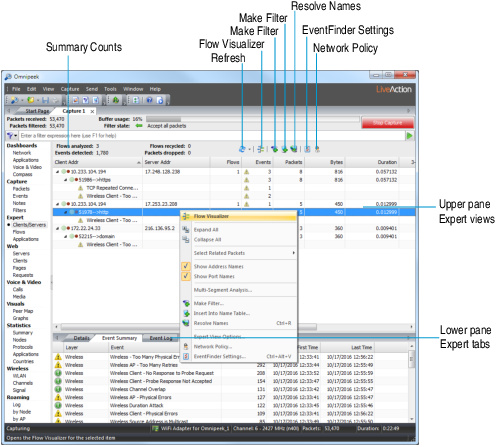Close the Capture 1 tab with its X
Viewport: 502px width, 447px height.
(x=93, y=112)
